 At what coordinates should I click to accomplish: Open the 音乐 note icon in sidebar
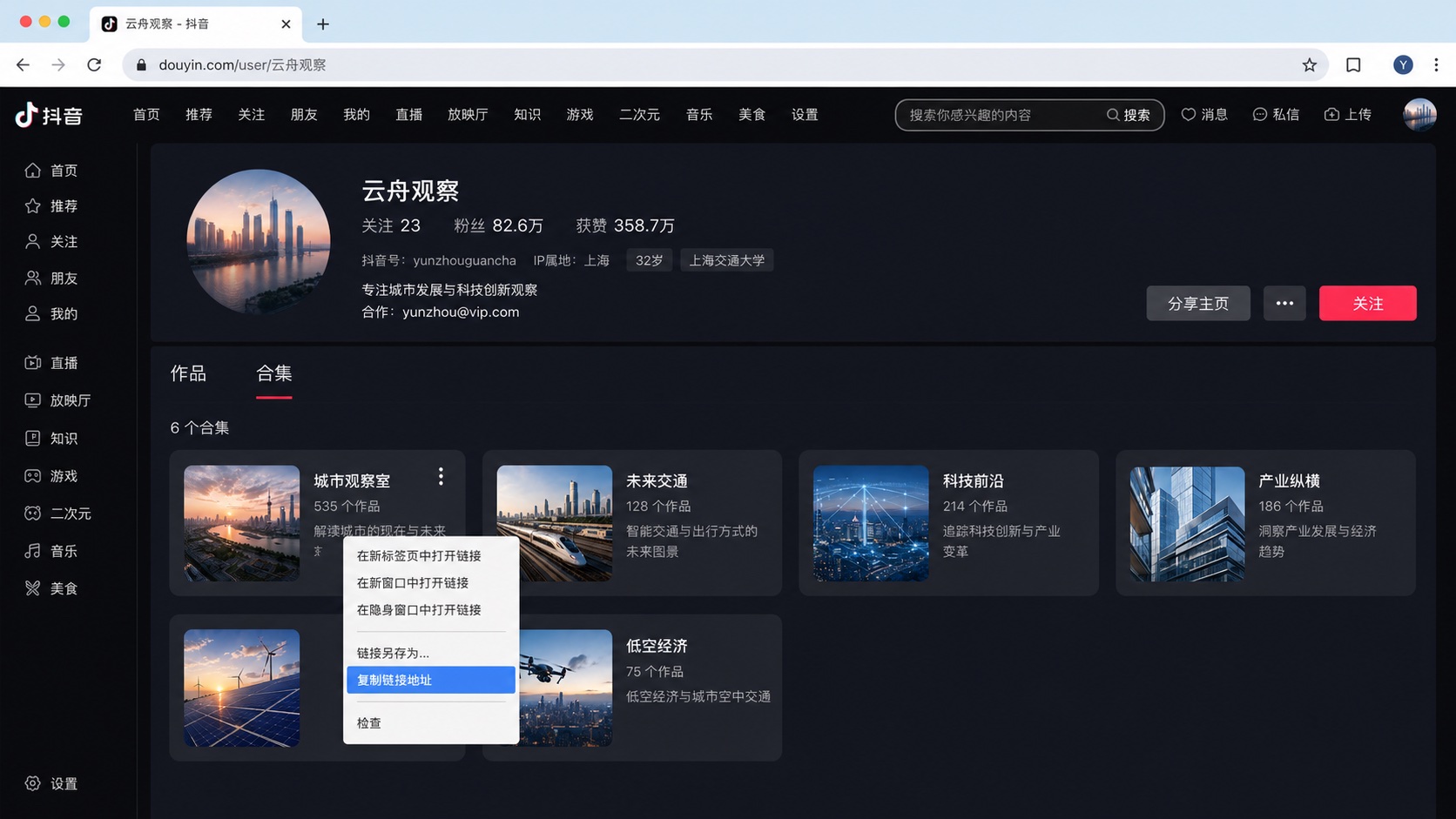[x=32, y=550]
